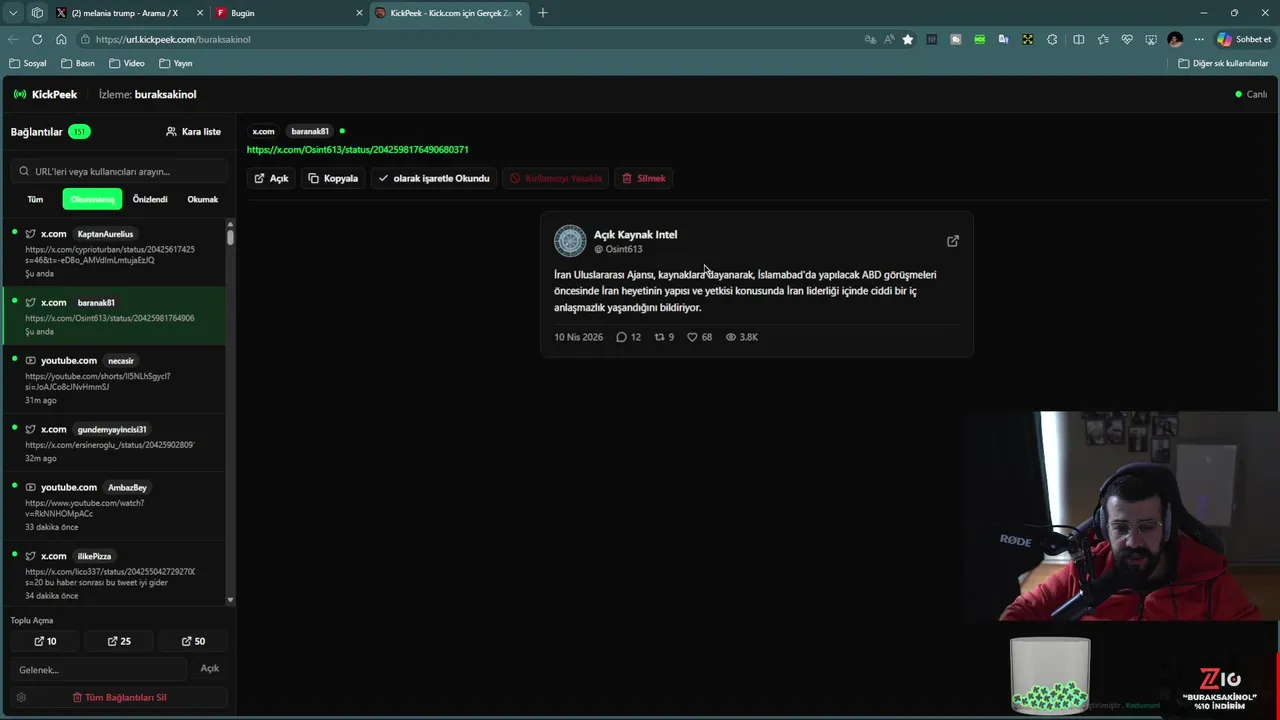Screen dimensions: 1280x720
Task: Open the AmbazBey youtube.com link entry
Action: (113, 507)
